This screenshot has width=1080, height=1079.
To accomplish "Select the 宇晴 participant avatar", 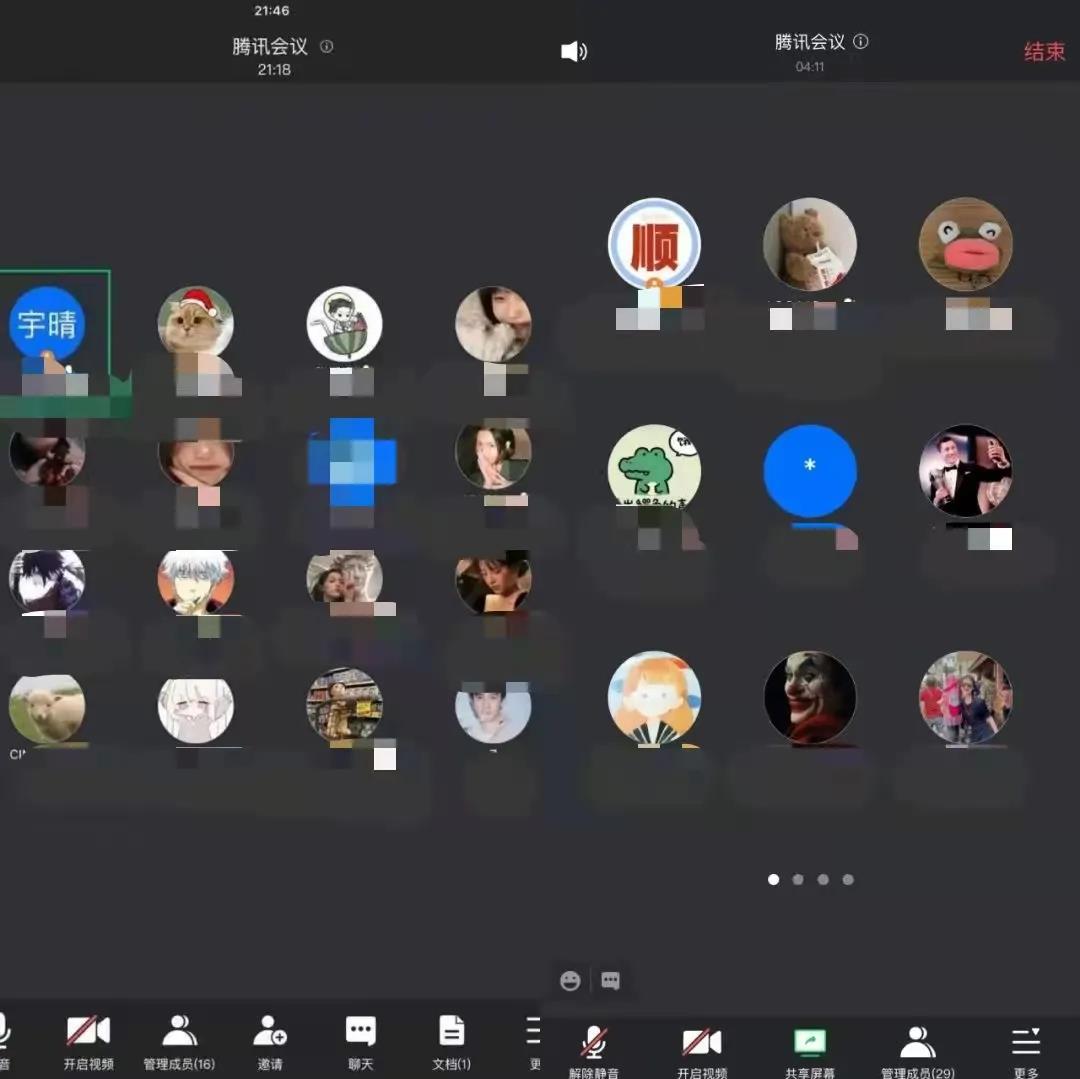I will click(47, 324).
